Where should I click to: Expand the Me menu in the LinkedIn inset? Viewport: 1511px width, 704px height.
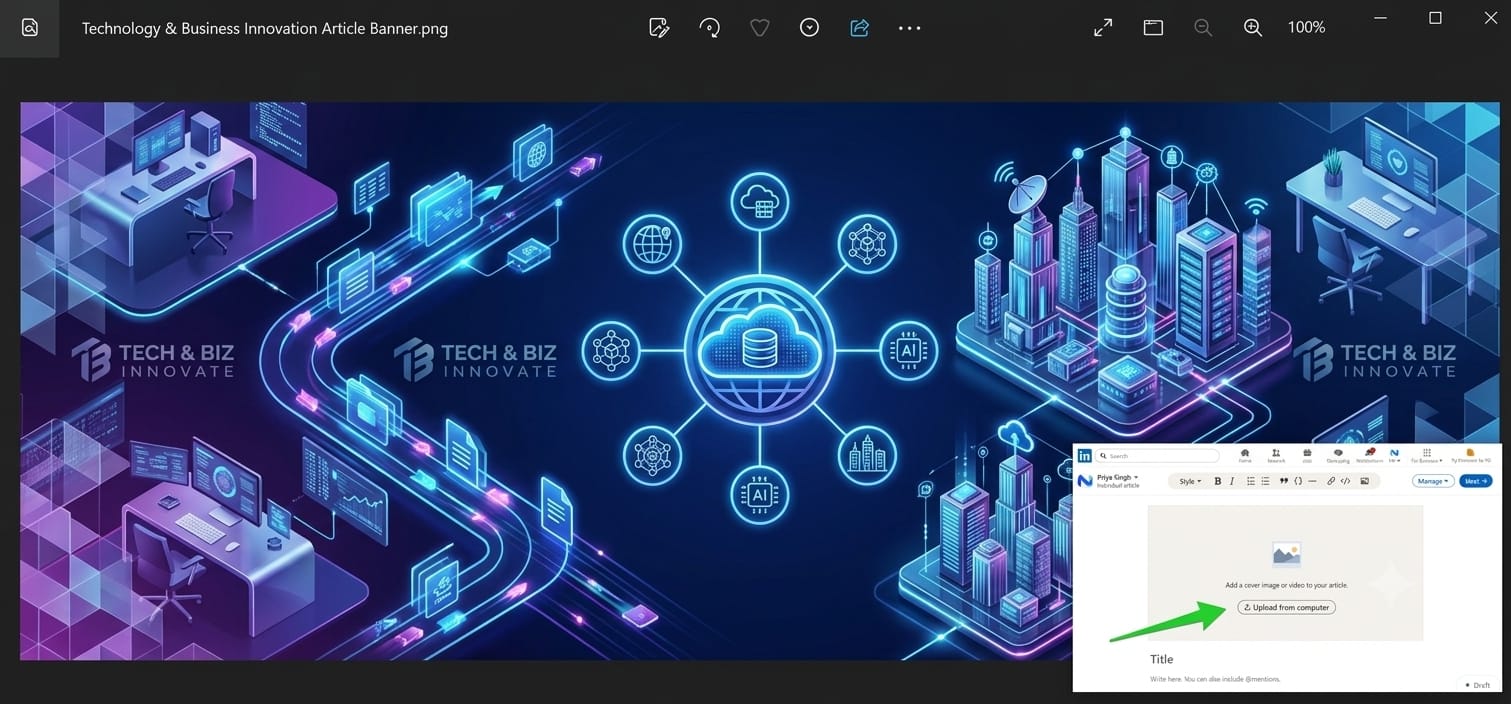click(1394, 456)
